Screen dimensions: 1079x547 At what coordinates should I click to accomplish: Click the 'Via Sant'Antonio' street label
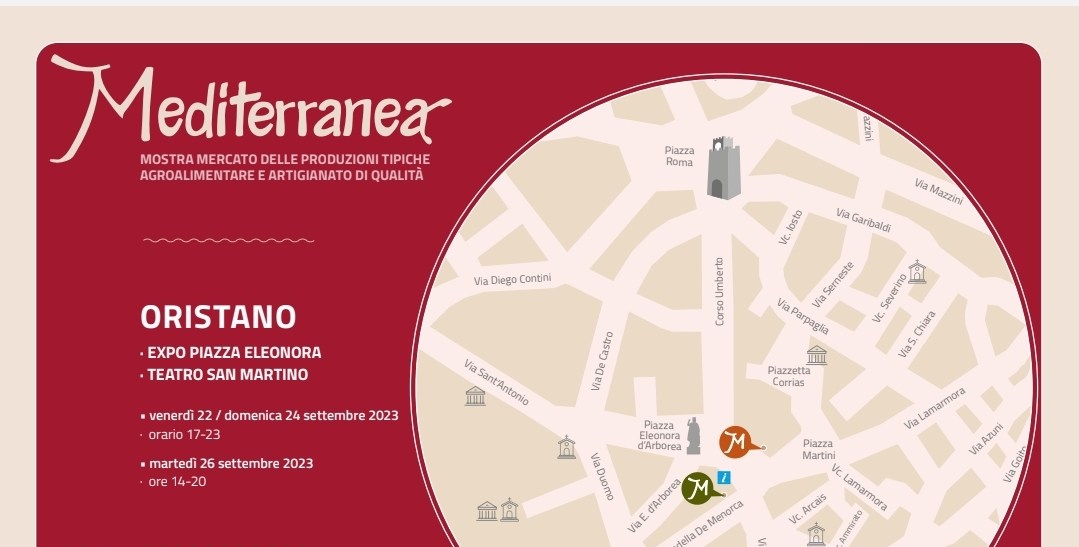tap(496, 382)
